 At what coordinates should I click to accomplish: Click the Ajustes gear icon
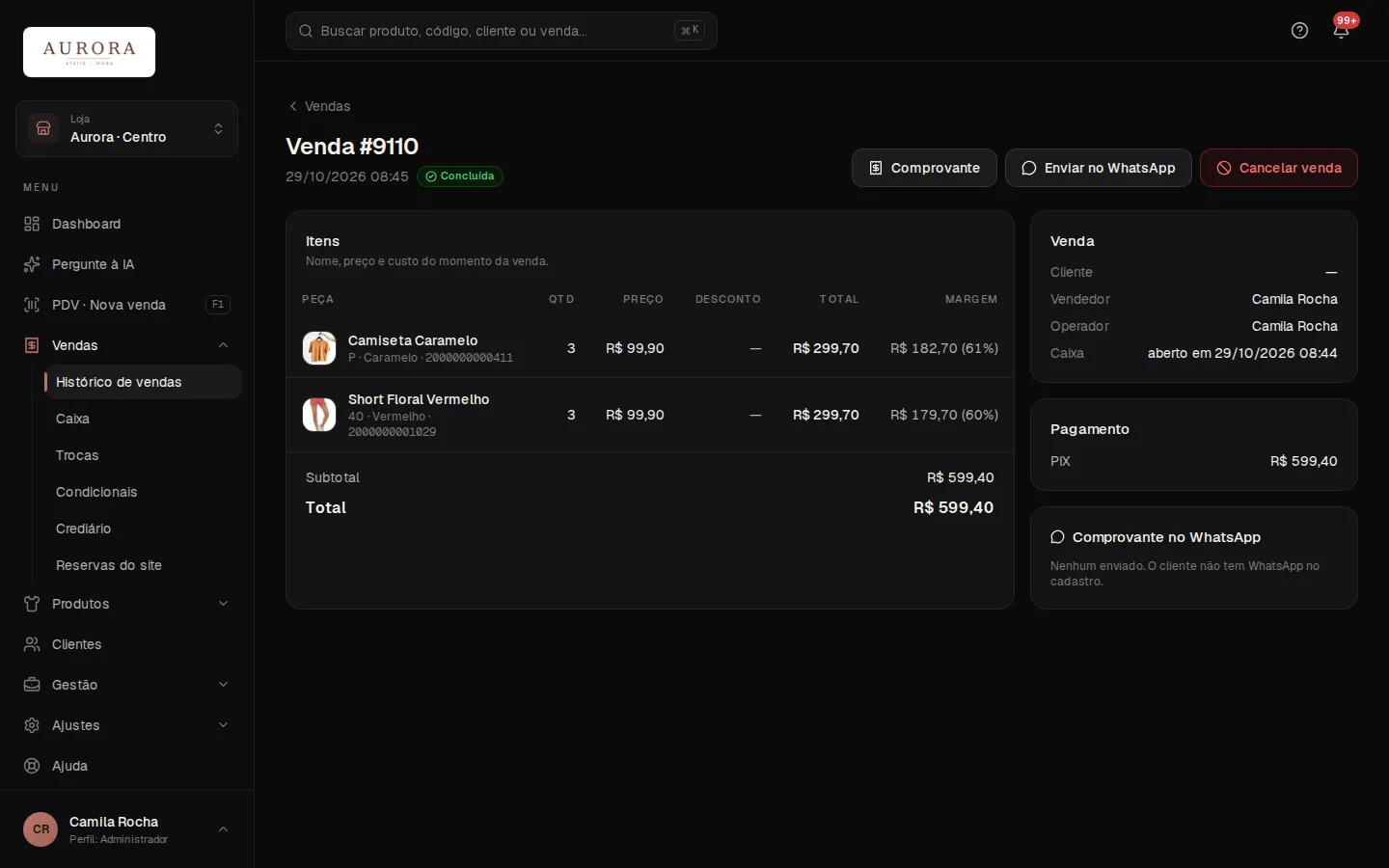pyautogui.click(x=32, y=725)
